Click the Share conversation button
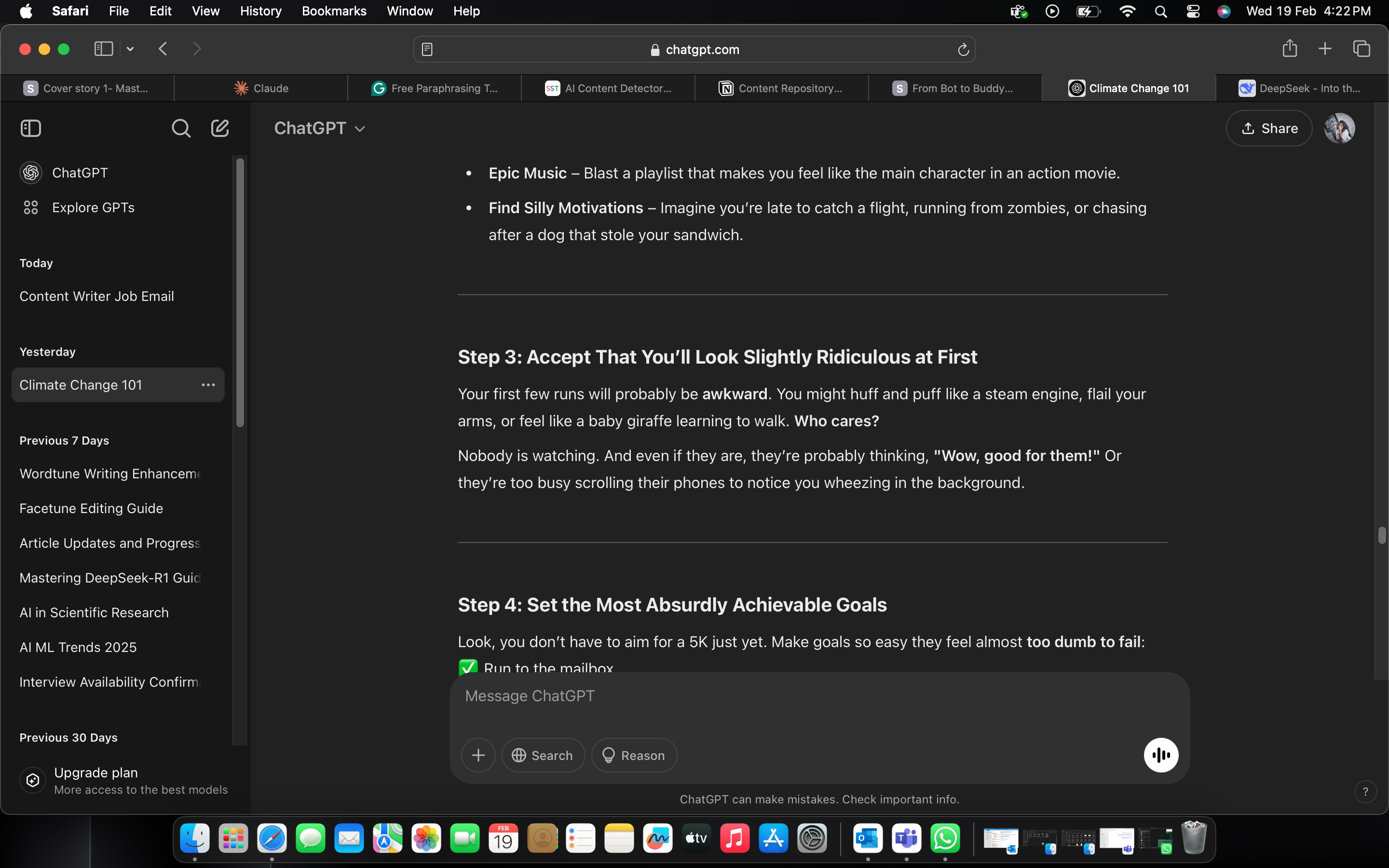 coord(1269,128)
